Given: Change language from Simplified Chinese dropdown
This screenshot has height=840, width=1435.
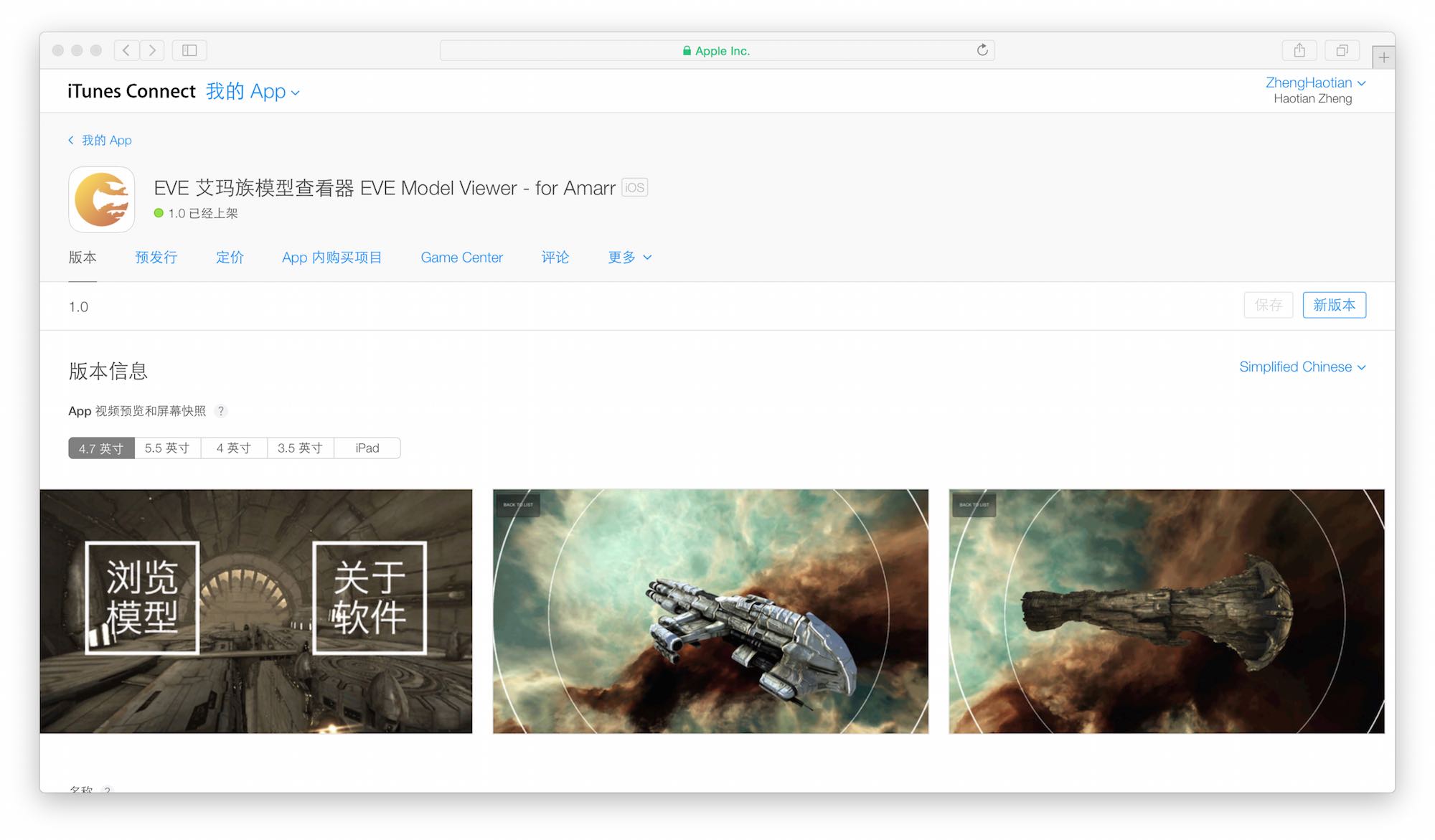Looking at the screenshot, I should (x=1302, y=367).
